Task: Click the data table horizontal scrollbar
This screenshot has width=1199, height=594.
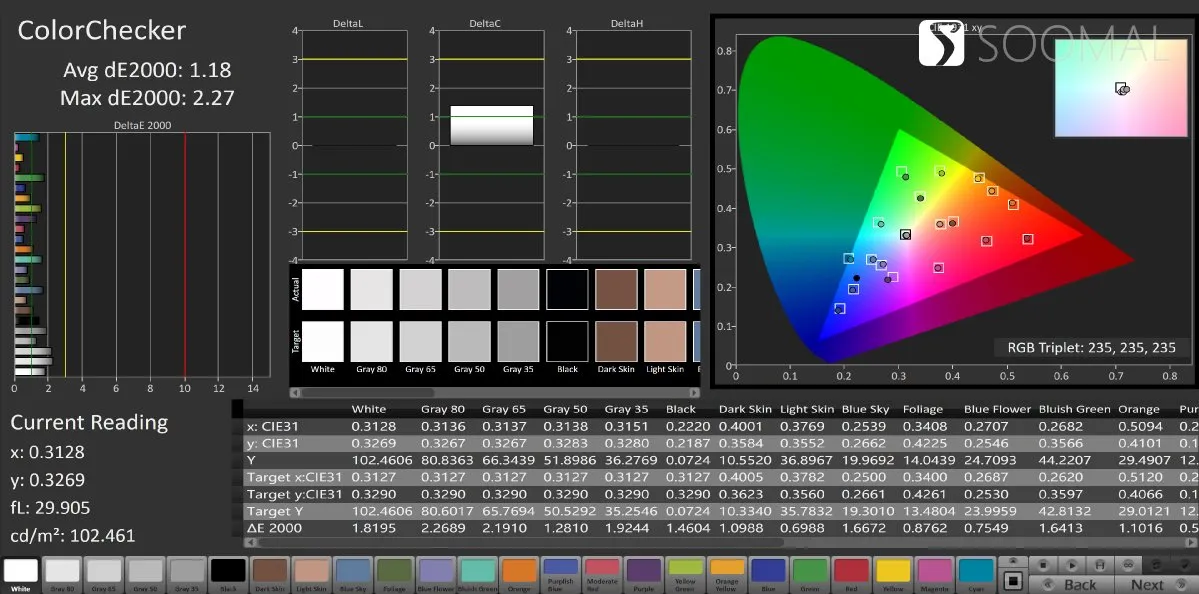Action: click(x=721, y=542)
